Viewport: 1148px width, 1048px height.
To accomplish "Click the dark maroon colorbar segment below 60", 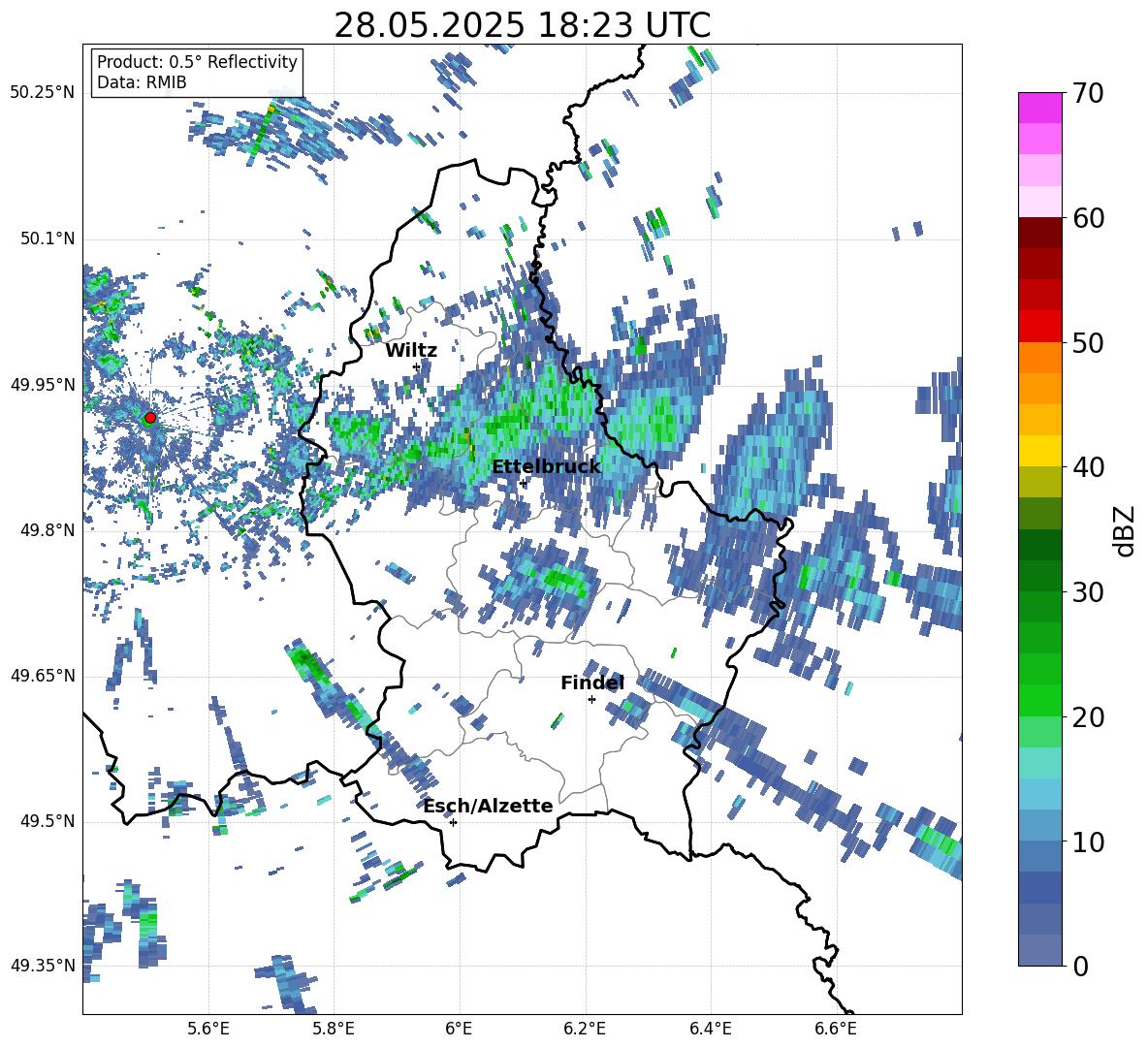I will click(1039, 234).
